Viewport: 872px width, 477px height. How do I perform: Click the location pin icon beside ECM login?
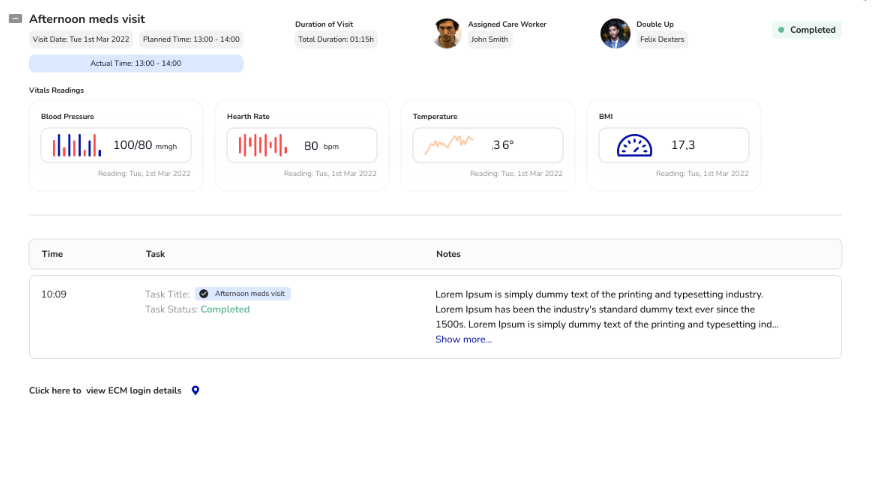point(195,390)
